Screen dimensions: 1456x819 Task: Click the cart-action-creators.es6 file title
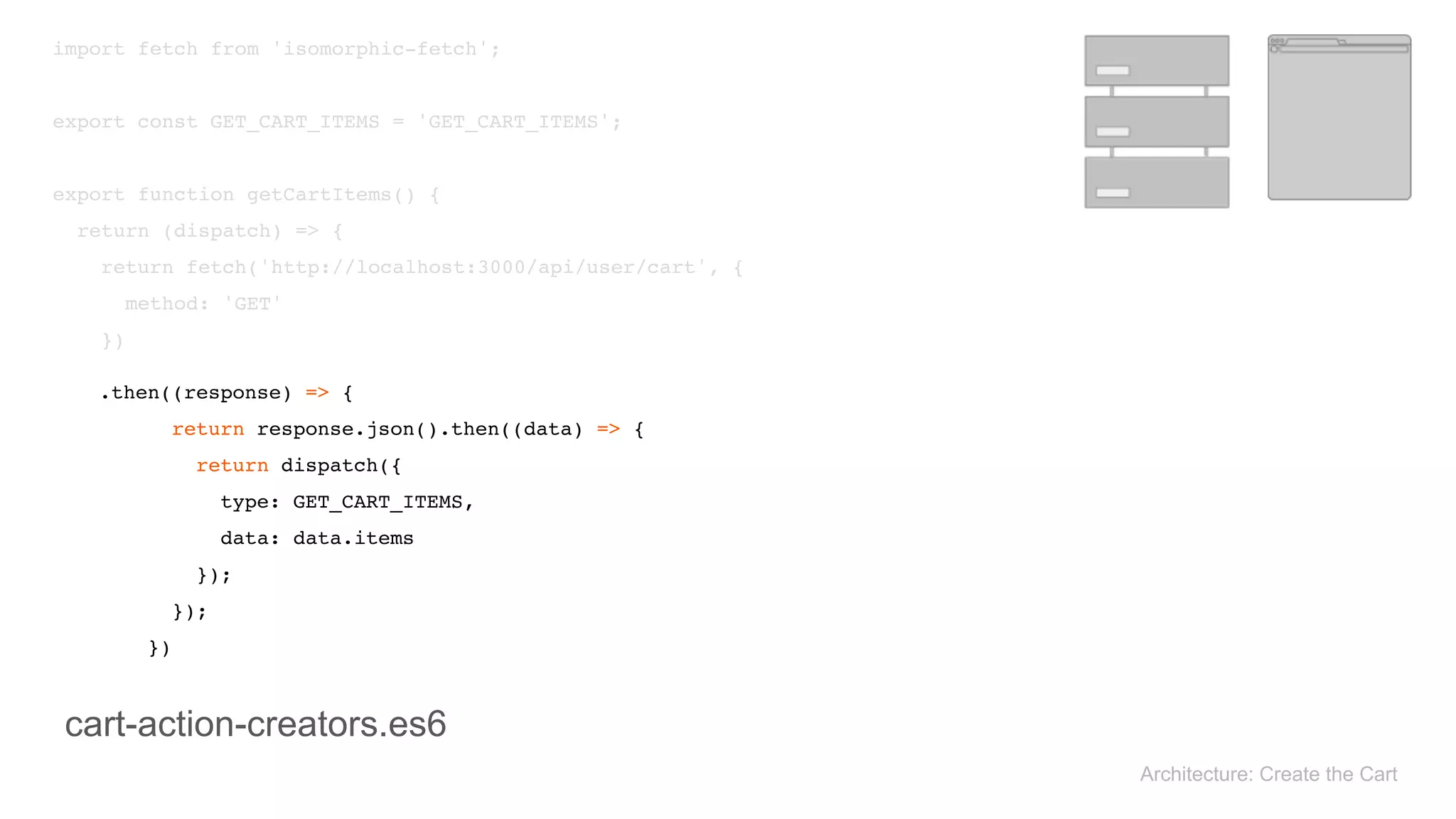[x=255, y=724]
